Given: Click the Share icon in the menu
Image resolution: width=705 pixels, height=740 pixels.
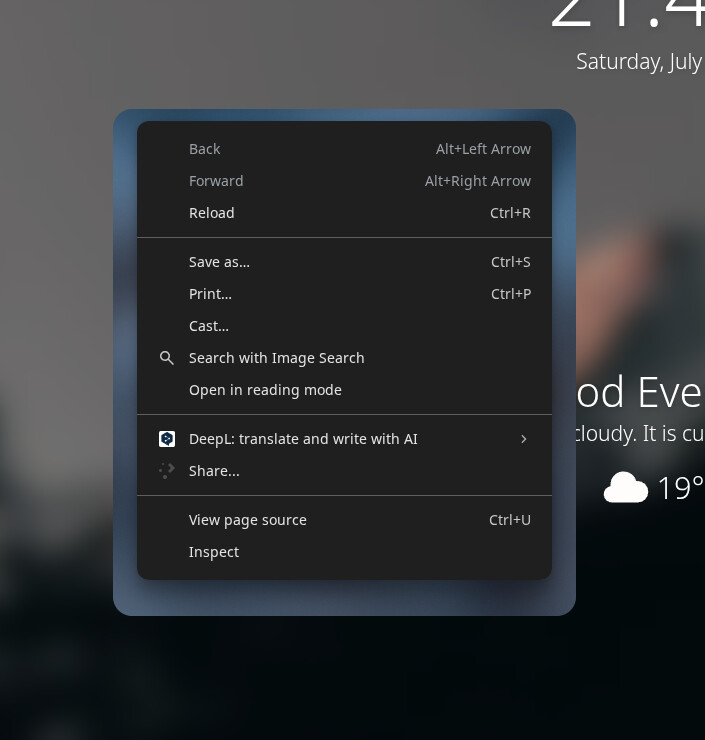Looking at the screenshot, I should [167, 471].
